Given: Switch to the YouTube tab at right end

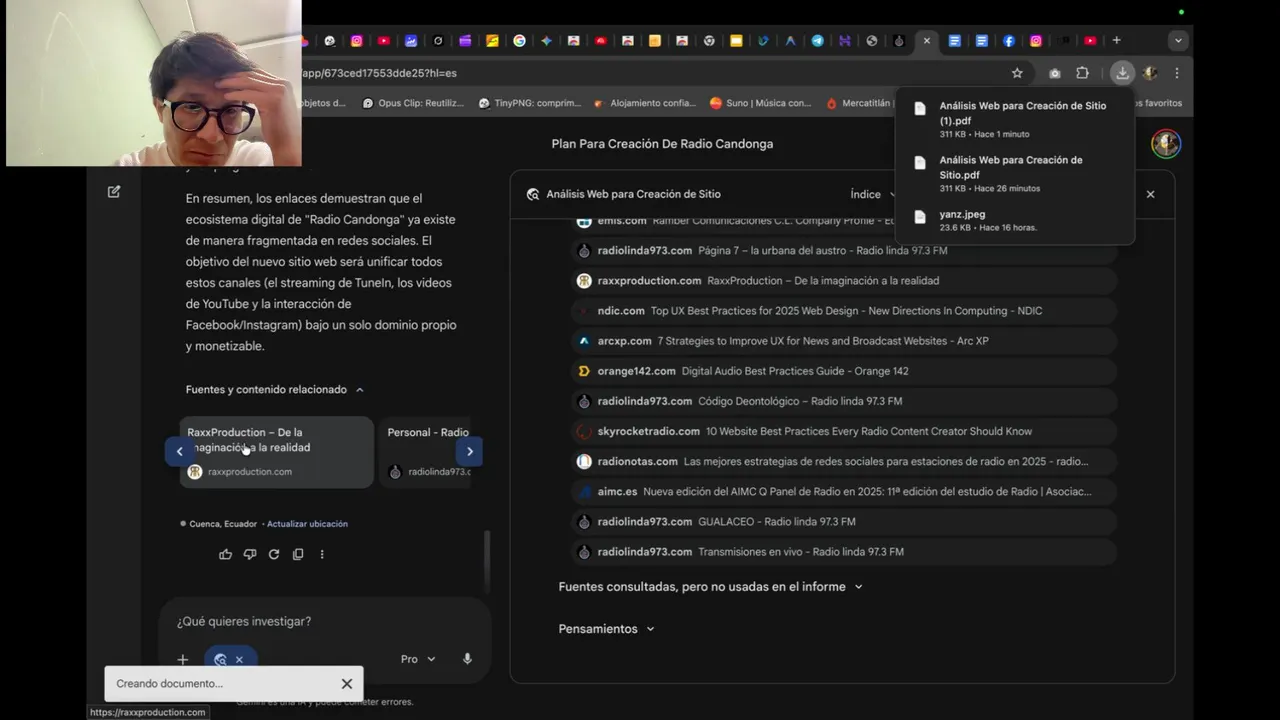Looking at the screenshot, I should [1090, 41].
